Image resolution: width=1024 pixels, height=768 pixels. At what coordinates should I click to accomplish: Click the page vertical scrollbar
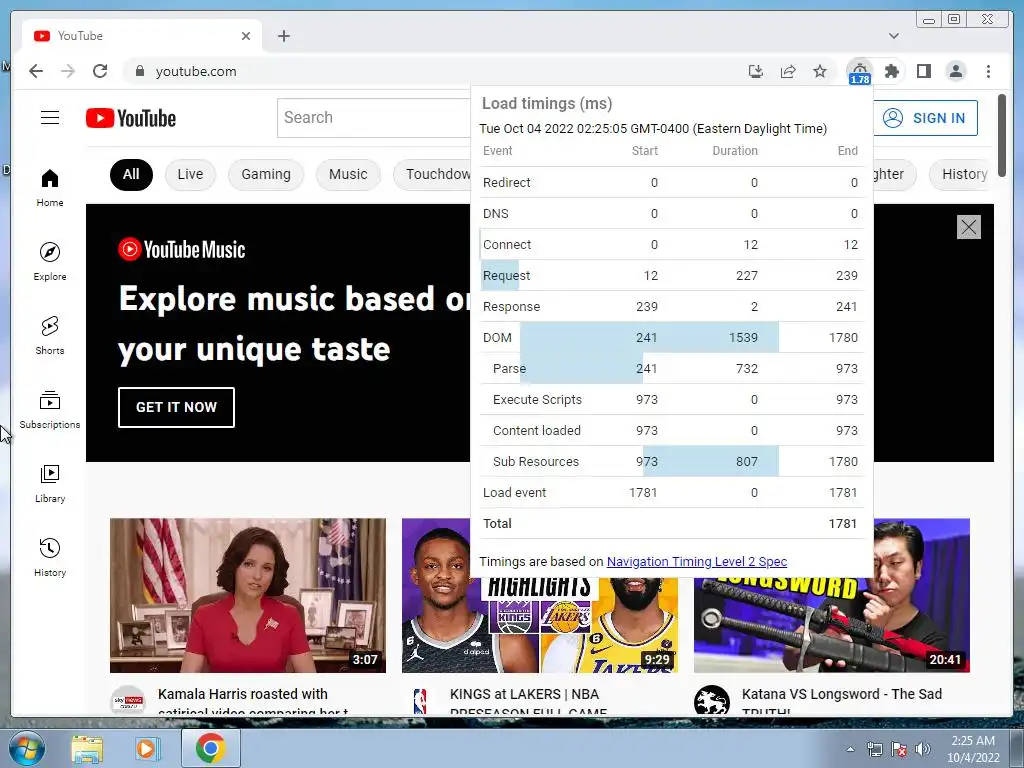[1002, 135]
